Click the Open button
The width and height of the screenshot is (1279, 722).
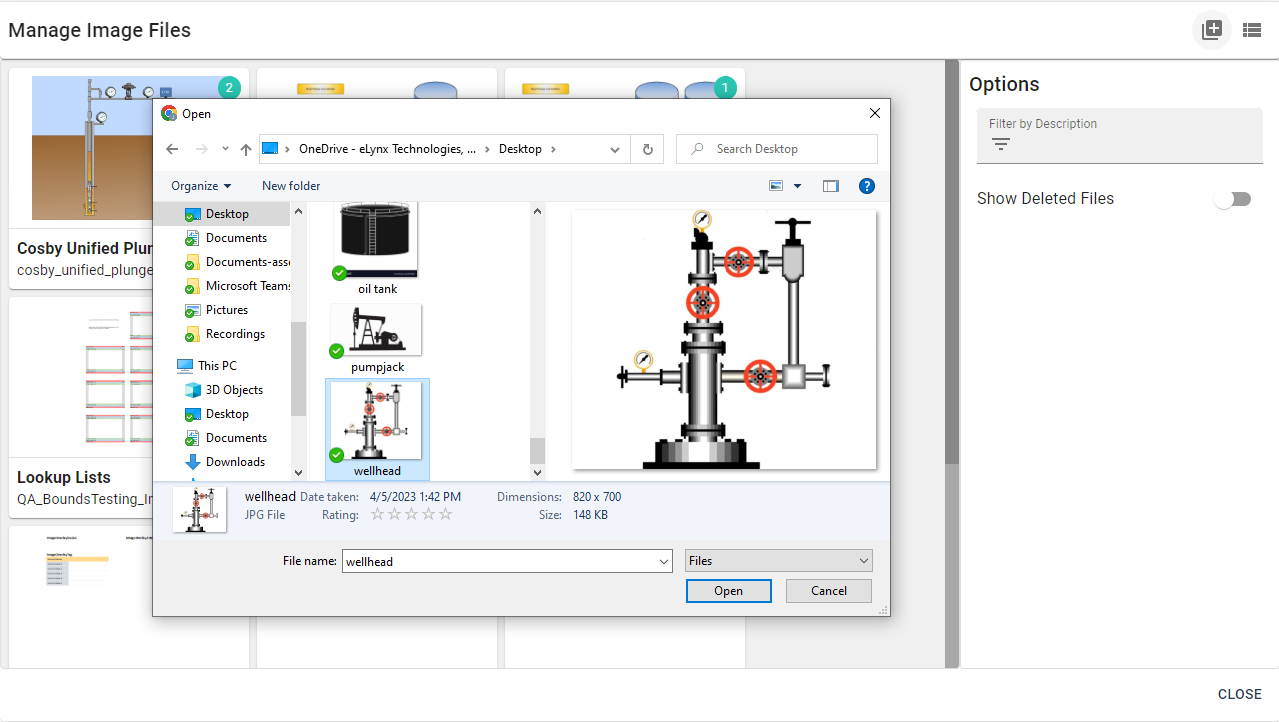tap(728, 590)
